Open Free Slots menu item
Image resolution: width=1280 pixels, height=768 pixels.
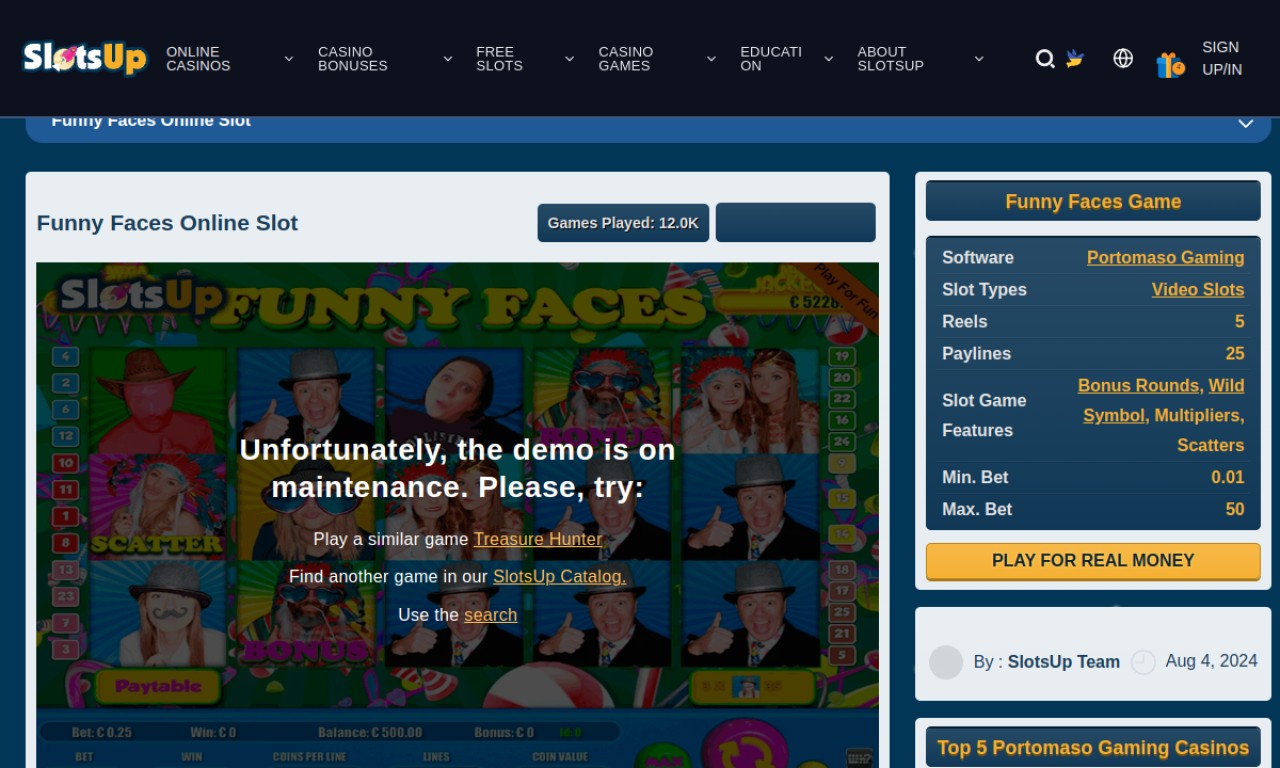(499, 59)
